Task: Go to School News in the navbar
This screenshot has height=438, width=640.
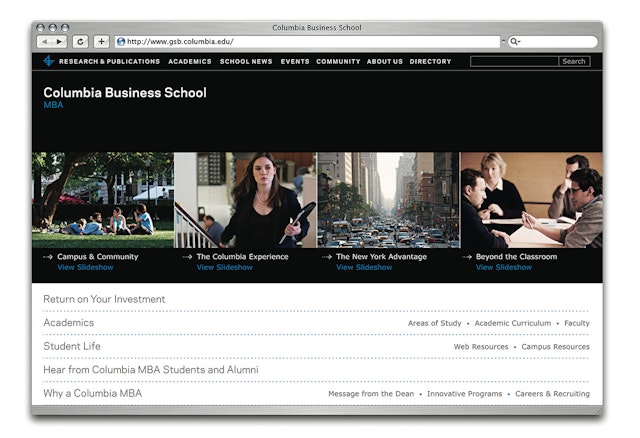Action: click(246, 62)
